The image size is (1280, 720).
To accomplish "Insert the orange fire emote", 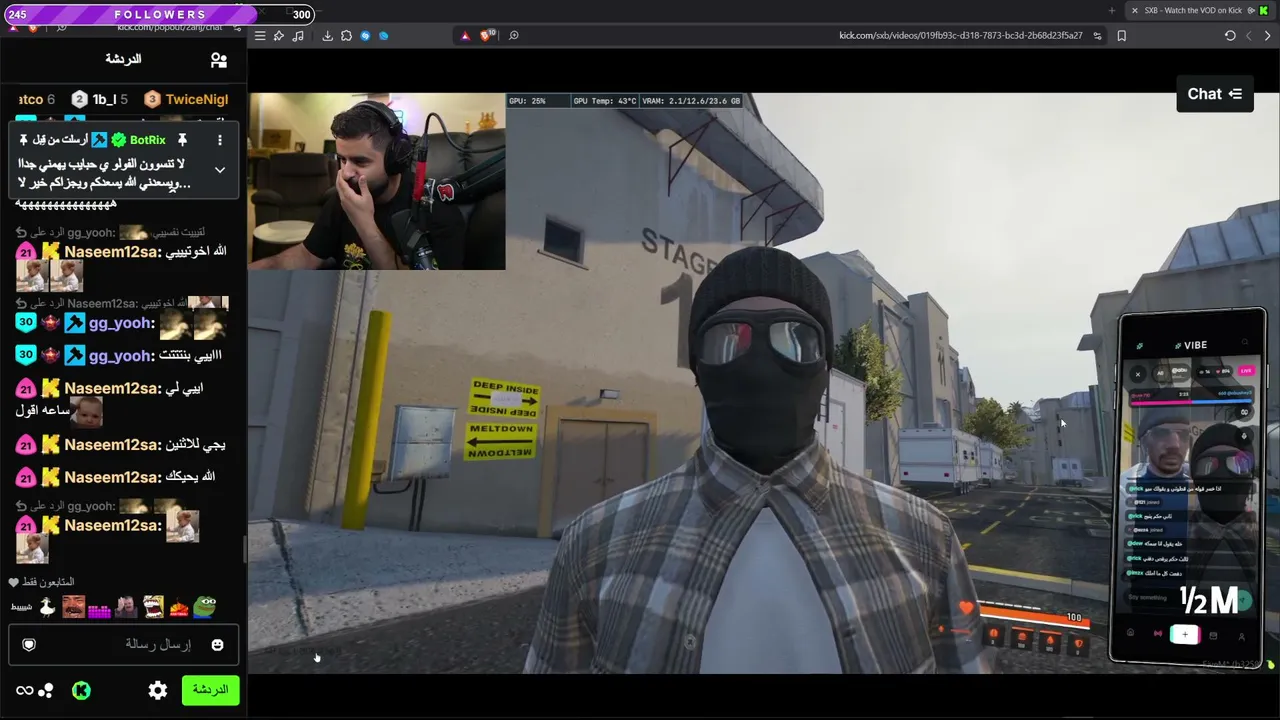I will (178, 607).
